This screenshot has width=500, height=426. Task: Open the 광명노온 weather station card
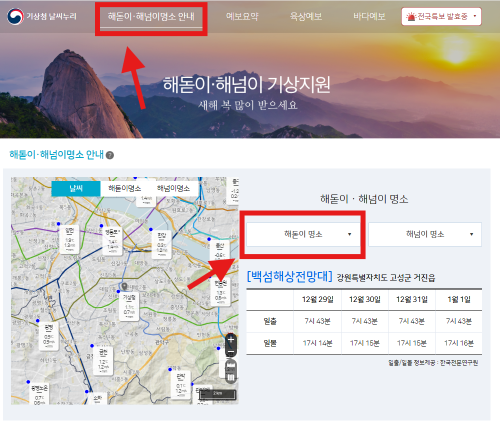39,394
